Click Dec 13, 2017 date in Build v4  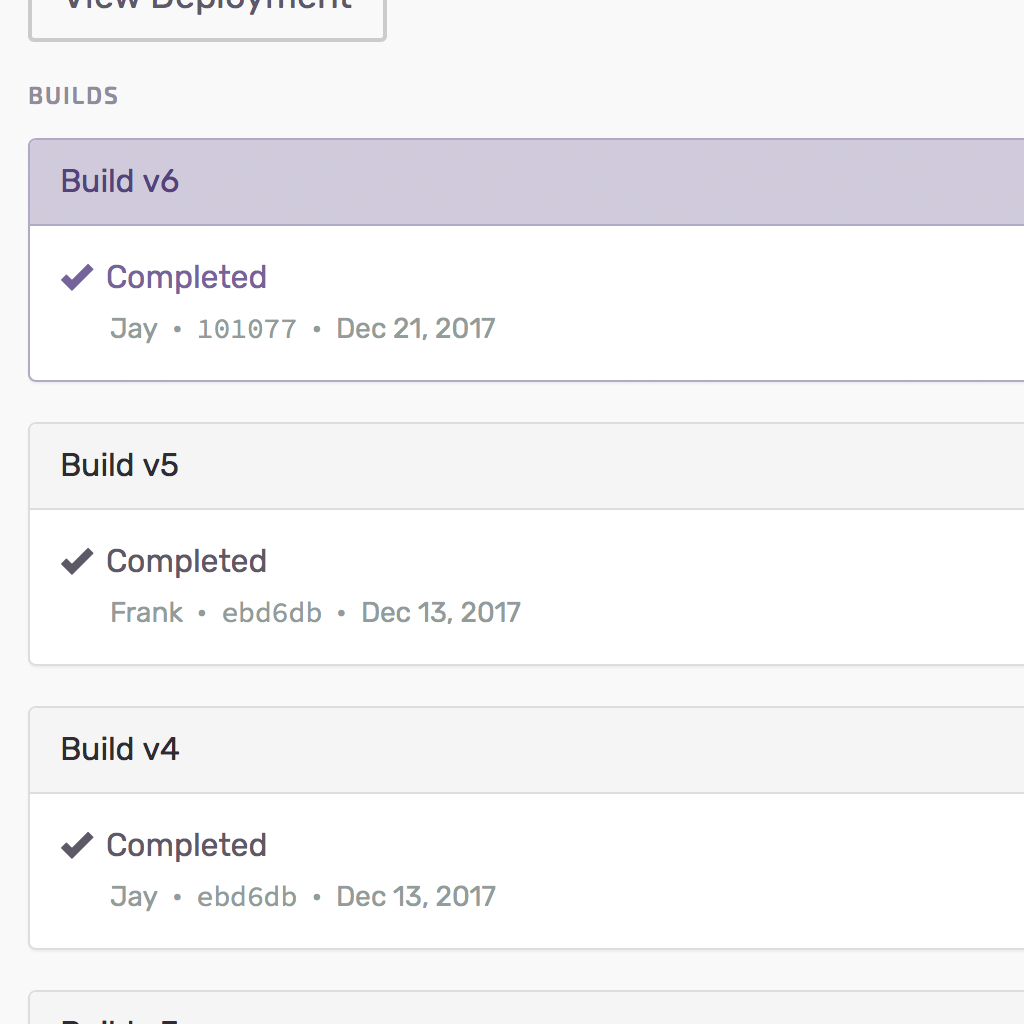(x=416, y=897)
